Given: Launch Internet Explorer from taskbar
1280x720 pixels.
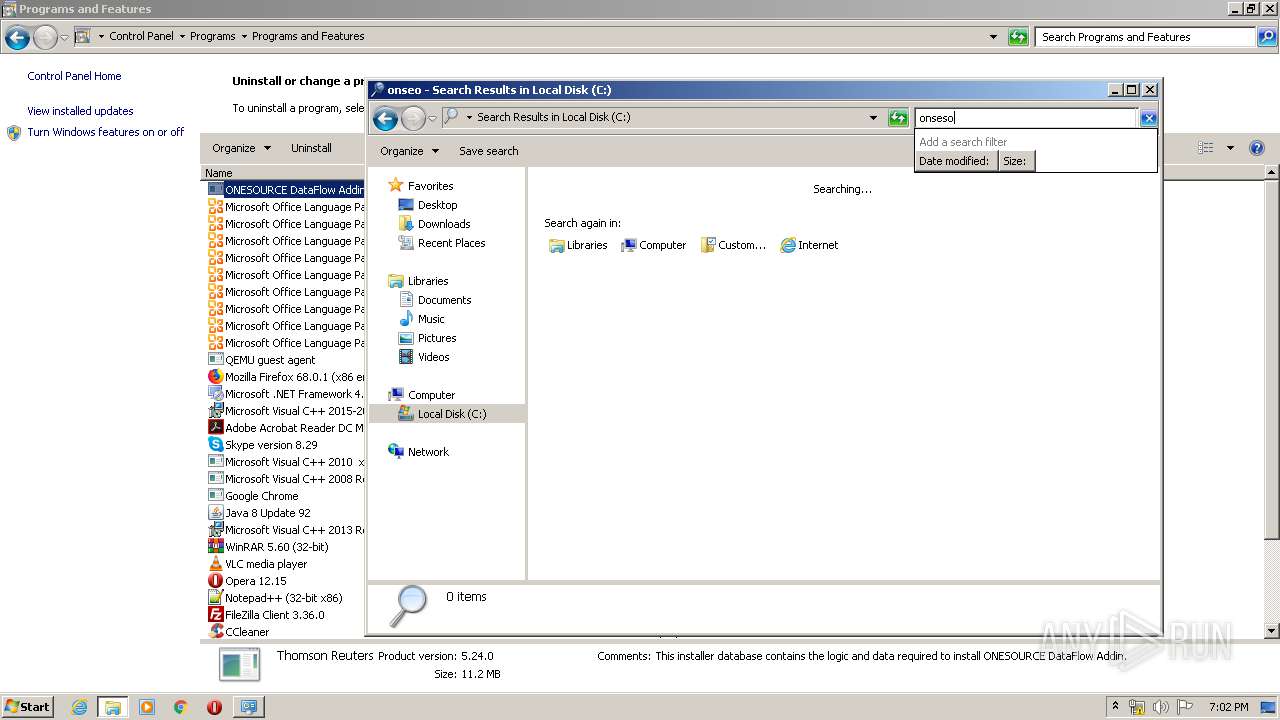Looking at the screenshot, I should click(x=79, y=707).
